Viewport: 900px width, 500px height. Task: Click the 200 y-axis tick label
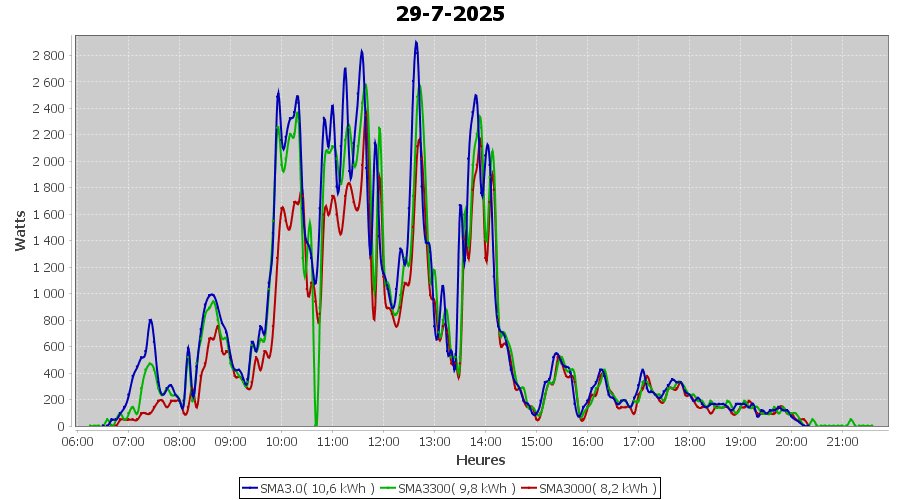tap(53, 400)
